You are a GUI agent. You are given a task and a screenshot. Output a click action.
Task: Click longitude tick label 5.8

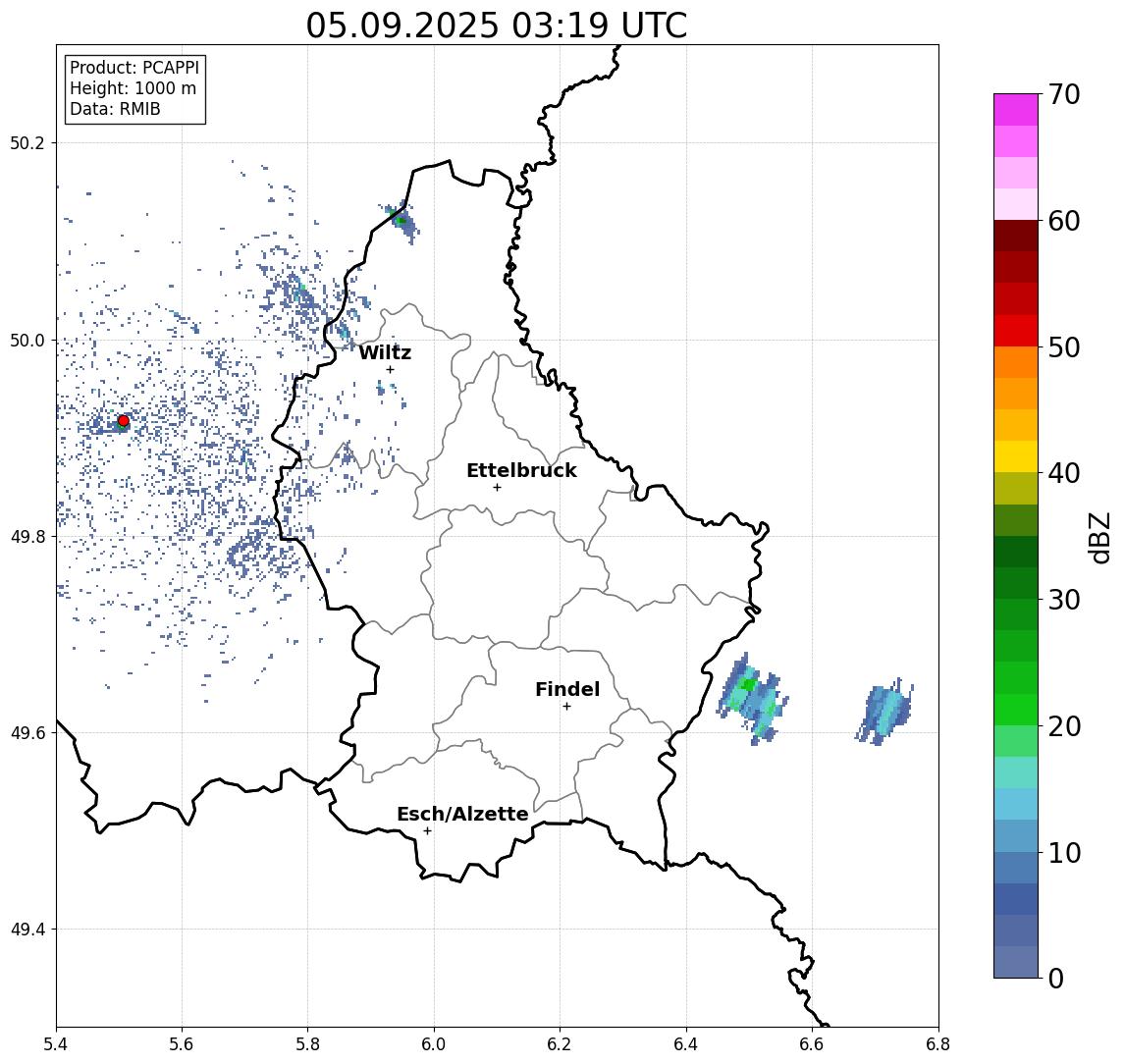point(308,1044)
